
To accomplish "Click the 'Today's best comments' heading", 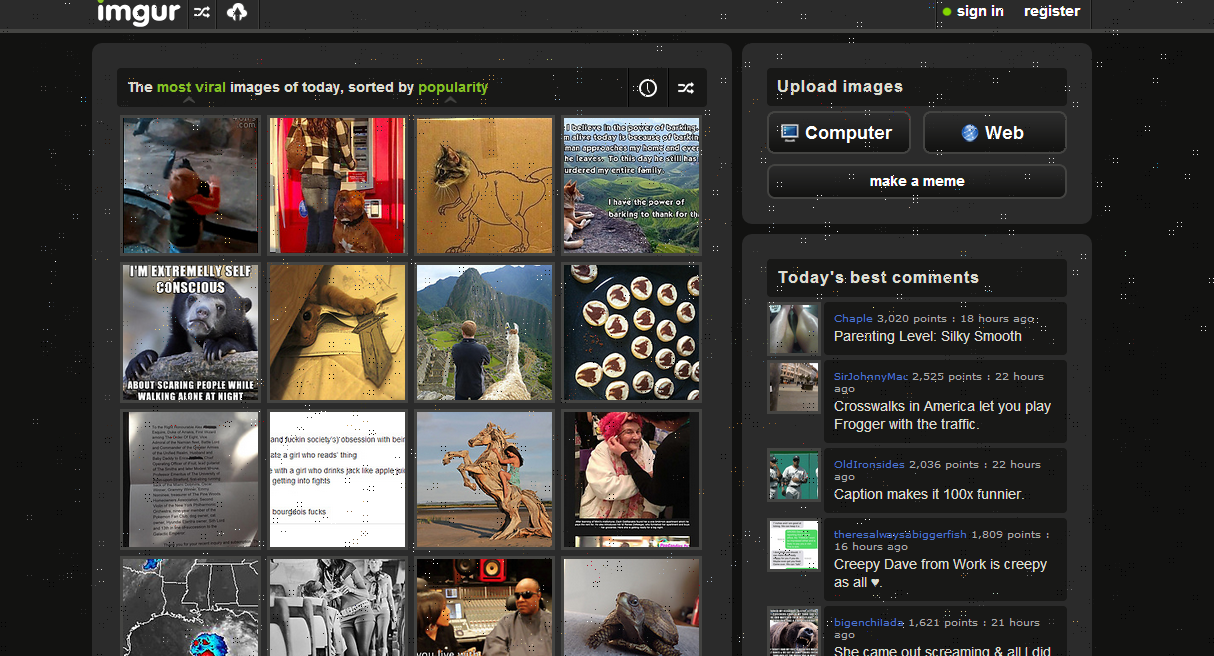I will pos(878,277).
